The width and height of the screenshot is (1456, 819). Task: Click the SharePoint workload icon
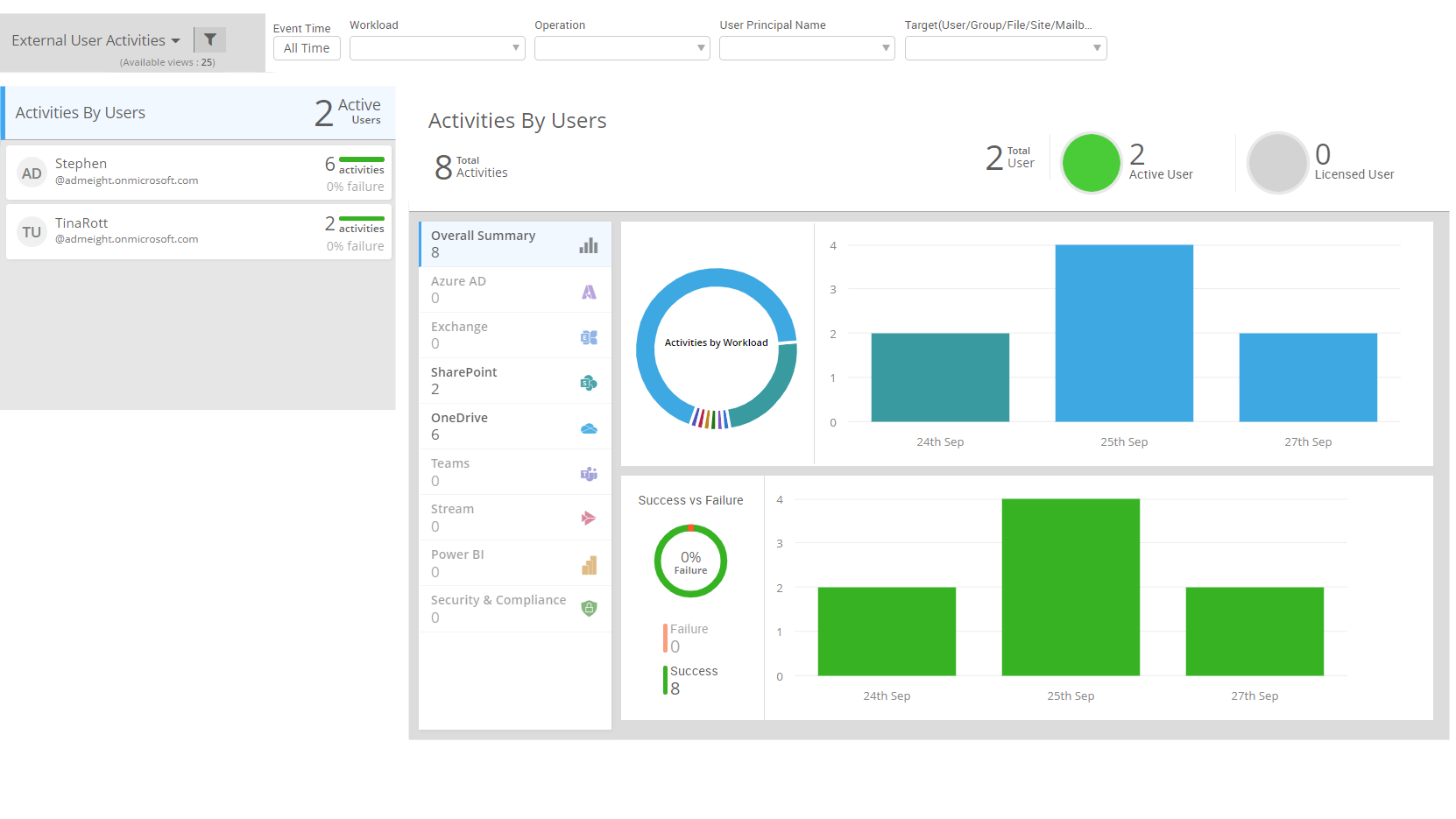pyautogui.click(x=589, y=382)
